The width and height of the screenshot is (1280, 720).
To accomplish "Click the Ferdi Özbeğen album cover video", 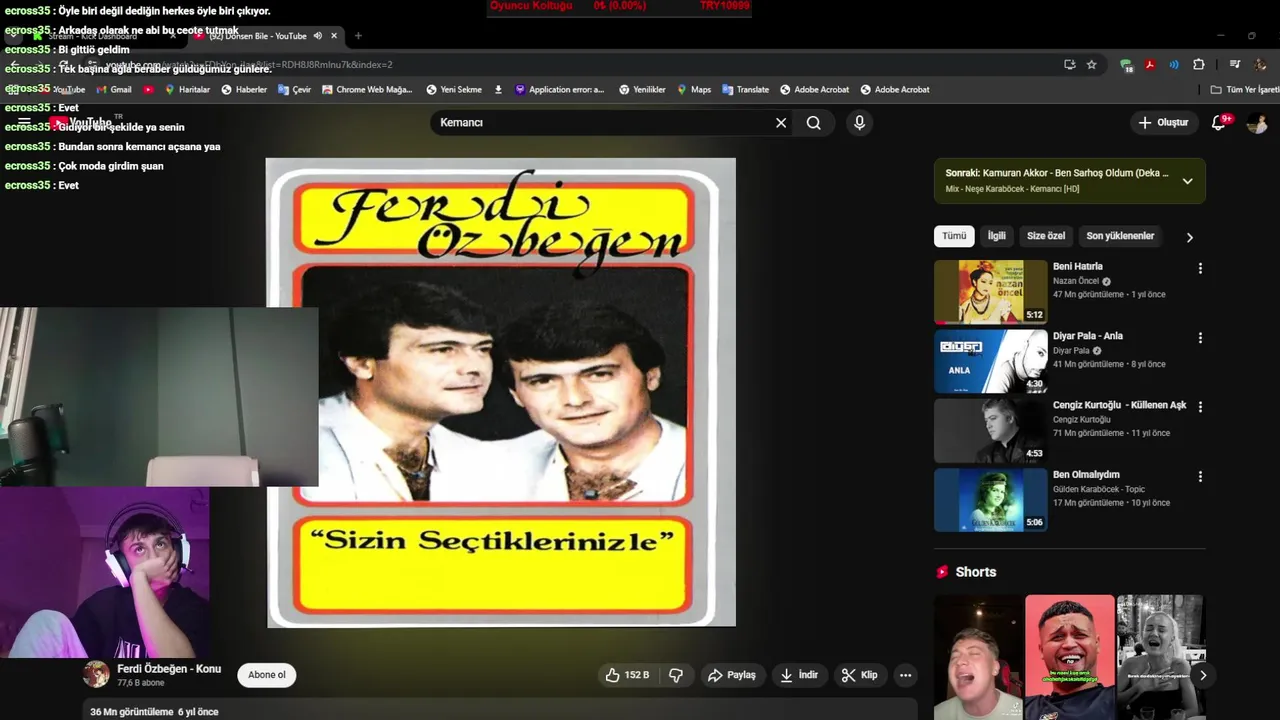I will [501, 392].
